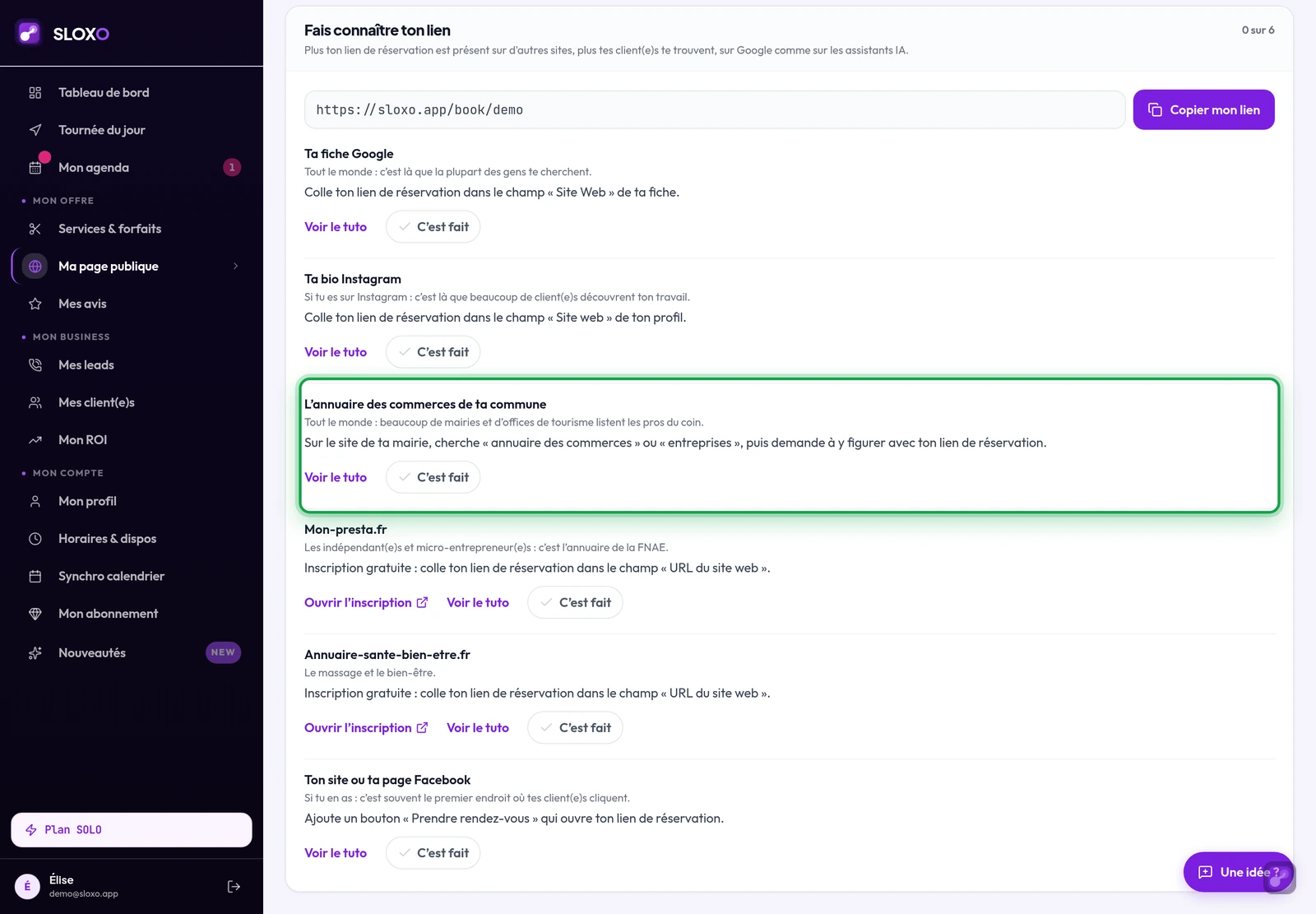Click the Mes client(e)s people icon
This screenshot has height=914, width=1316.
[35, 402]
